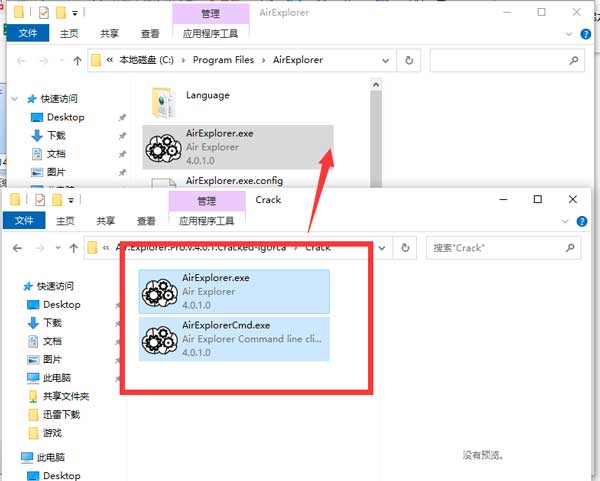Go back in Crack window
600x481 pixels.
pos(17,248)
